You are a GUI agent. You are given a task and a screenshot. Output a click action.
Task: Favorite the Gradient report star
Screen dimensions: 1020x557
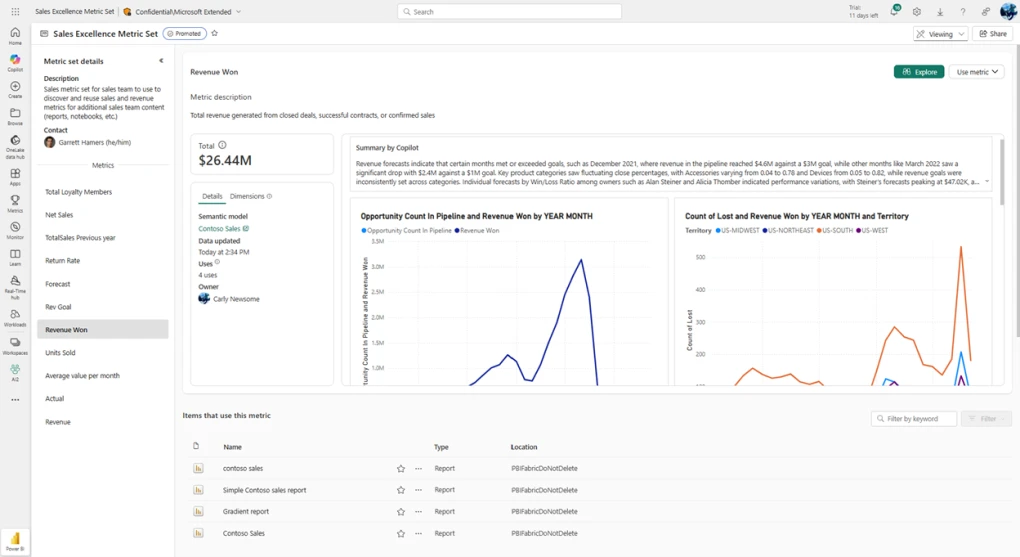click(x=401, y=511)
